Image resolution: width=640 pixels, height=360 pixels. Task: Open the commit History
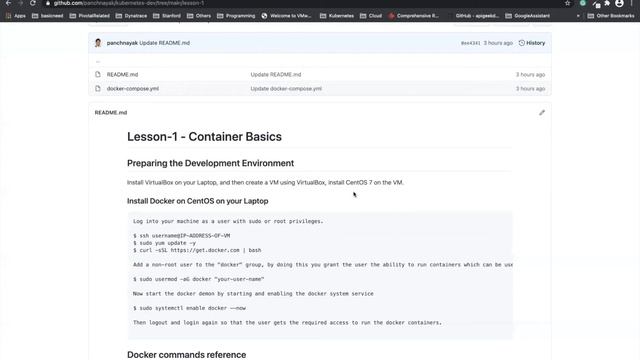click(532, 43)
